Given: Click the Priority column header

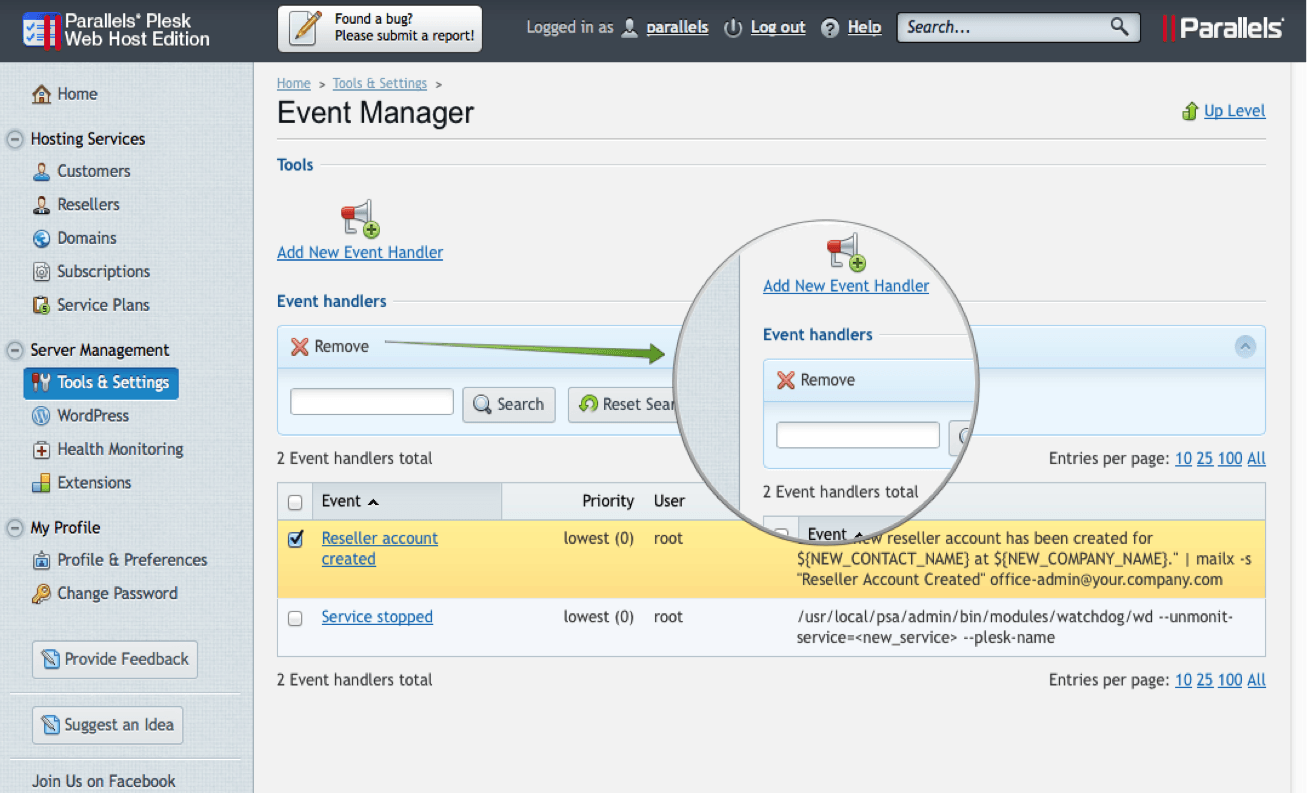Looking at the screenshot, I should coord(608,501).
